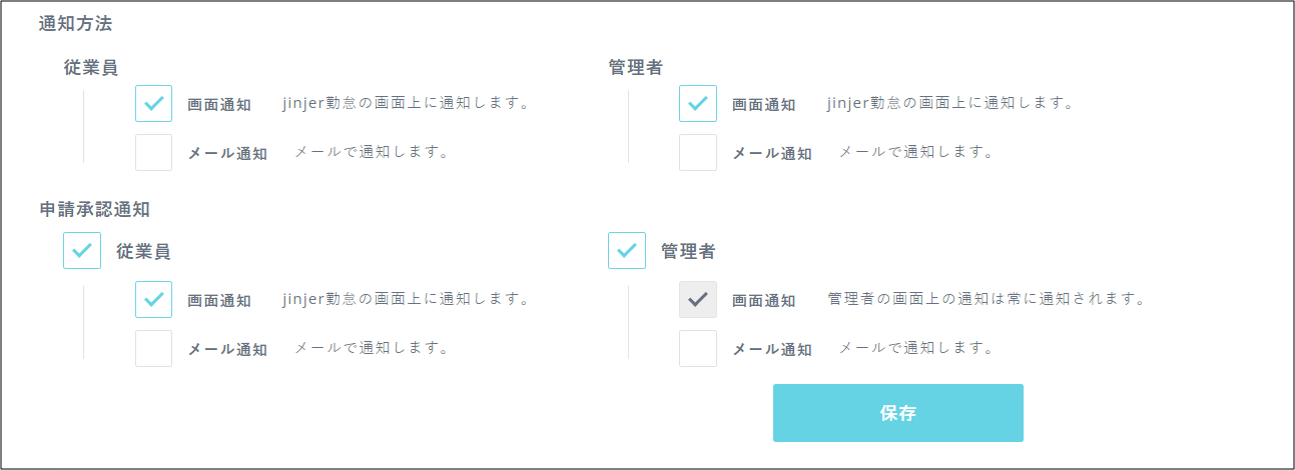Uncheck 画面通知 checkbox for 従業員 under 通知方法
Screen dimensions: 1295x470
pos(153,103)
